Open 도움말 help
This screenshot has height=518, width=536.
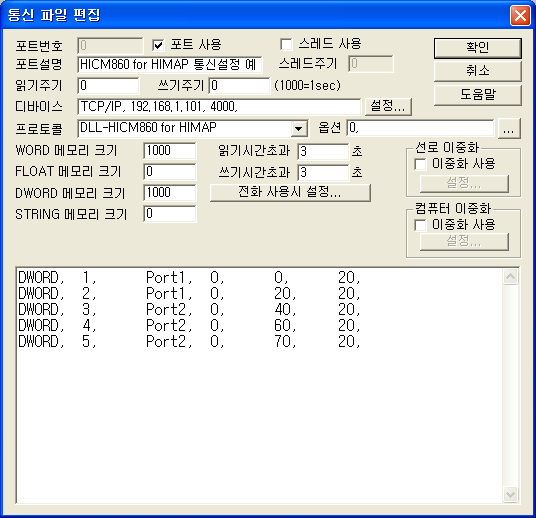click(478, 94)
